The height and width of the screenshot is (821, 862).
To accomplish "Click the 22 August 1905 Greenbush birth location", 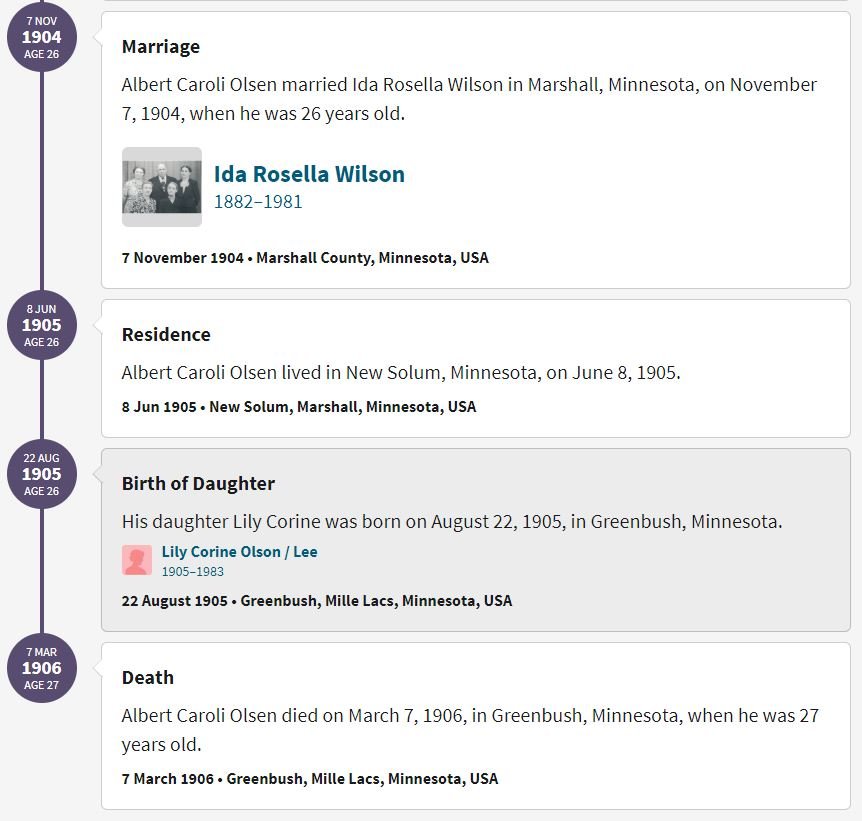I will pos(317,600).
